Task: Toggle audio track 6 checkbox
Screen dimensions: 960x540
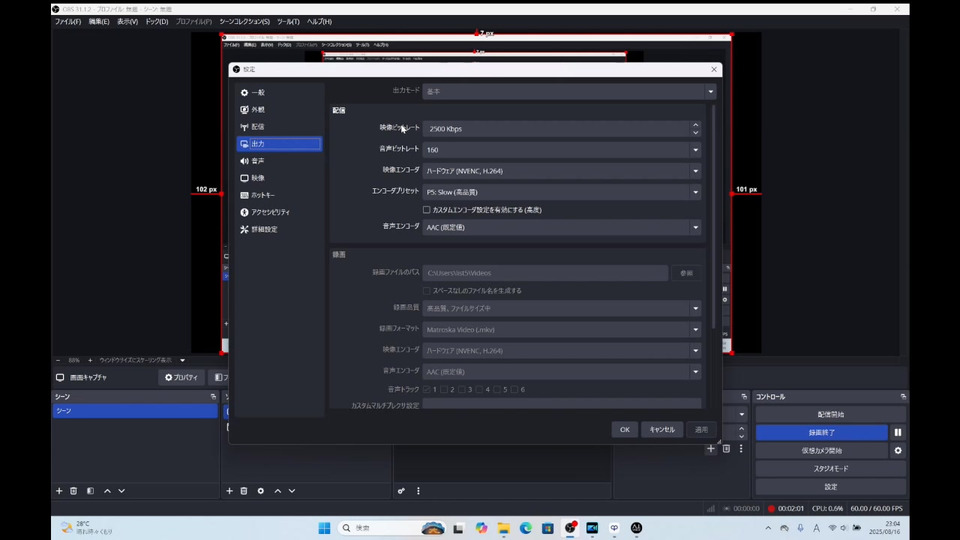Action: (x=515, y=389)
